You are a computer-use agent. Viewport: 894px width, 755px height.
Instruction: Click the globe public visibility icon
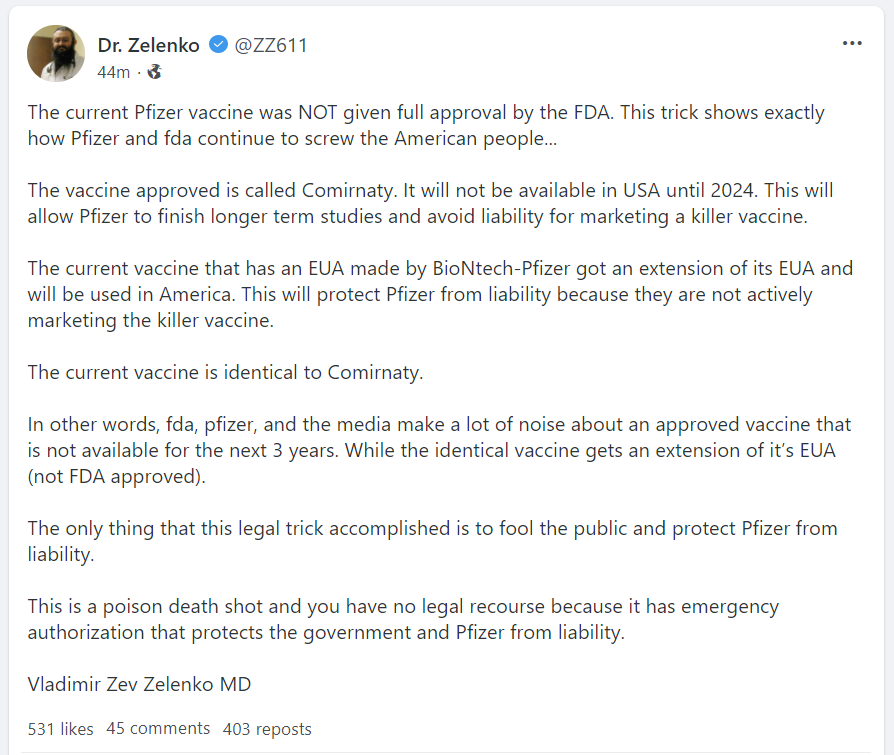pyautogui.click(x=154, y=72)
